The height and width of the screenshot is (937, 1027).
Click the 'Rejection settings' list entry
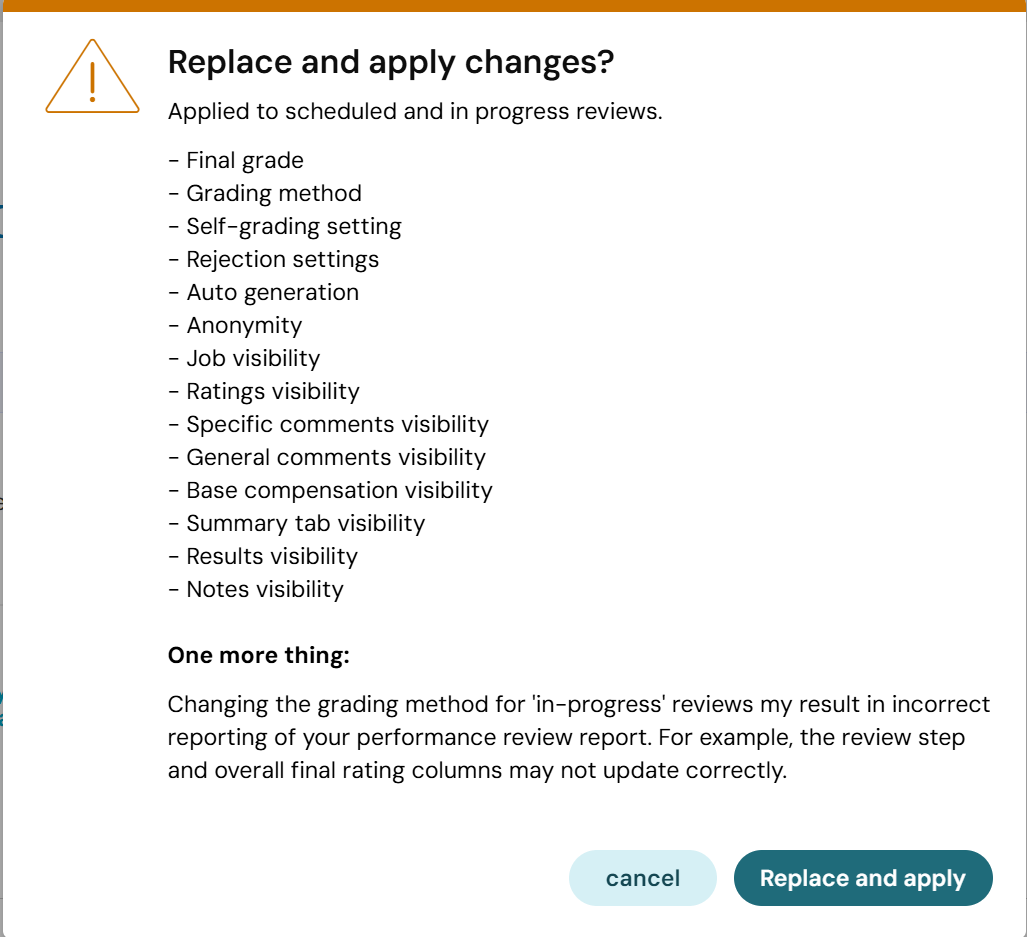pyautogui.click(x=273, y=259)
